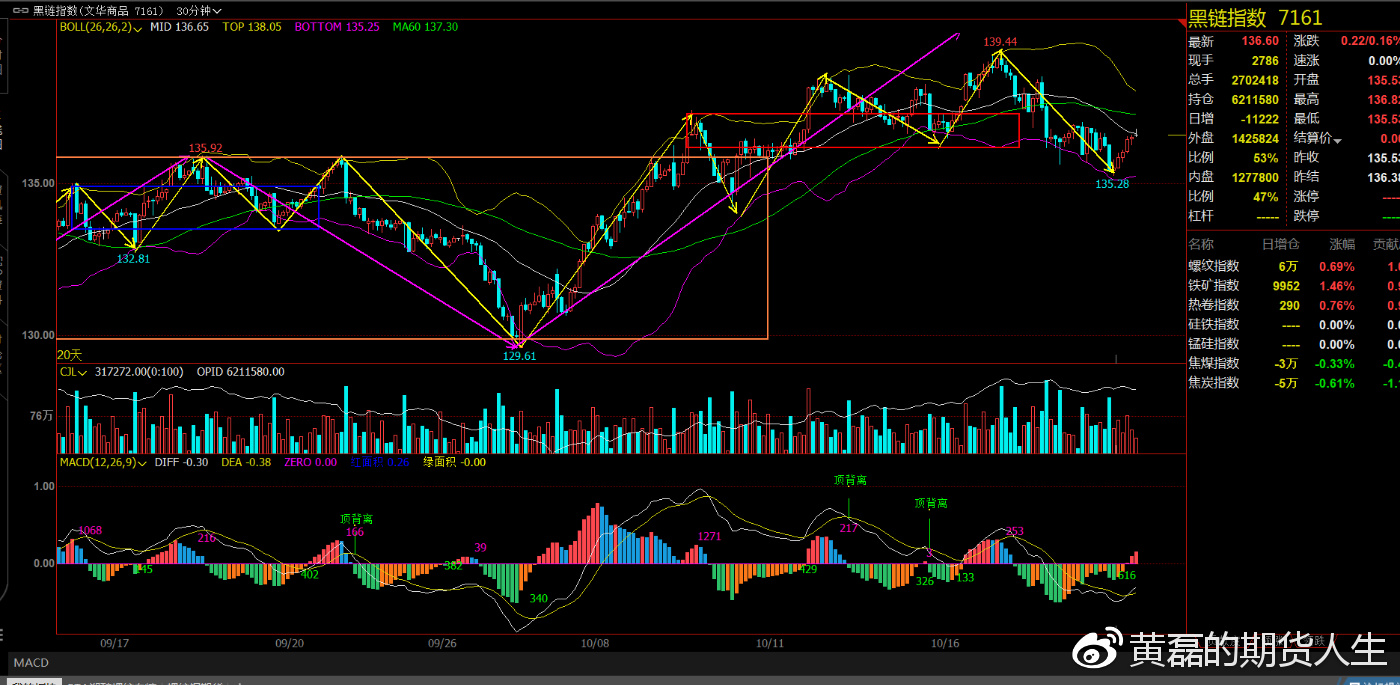Click the 20天 period label

tap(69, 355)
